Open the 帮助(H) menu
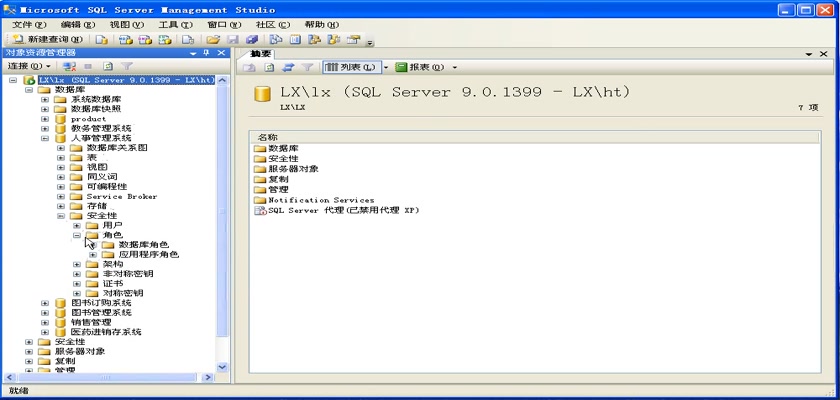The height and width of the screenshot is (400, 840). point(321,25)
